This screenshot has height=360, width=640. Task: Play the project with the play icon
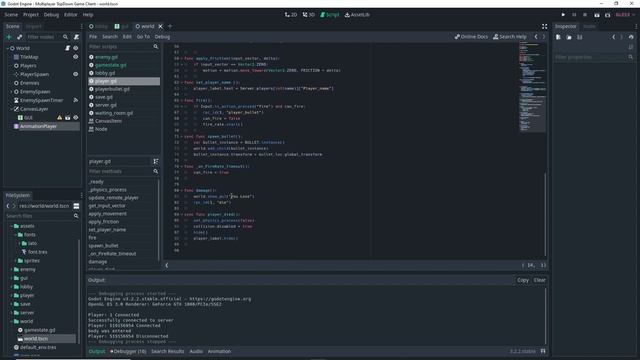tap(563, 15)
